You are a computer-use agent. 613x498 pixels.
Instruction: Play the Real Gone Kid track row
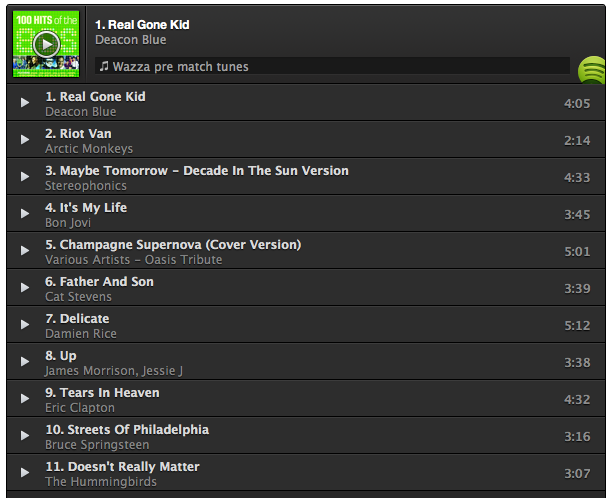click(25, 104)
